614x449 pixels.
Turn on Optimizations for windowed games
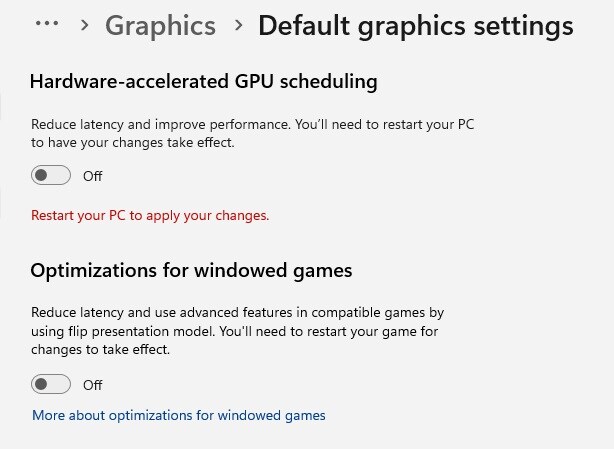[x=51, y=385]
